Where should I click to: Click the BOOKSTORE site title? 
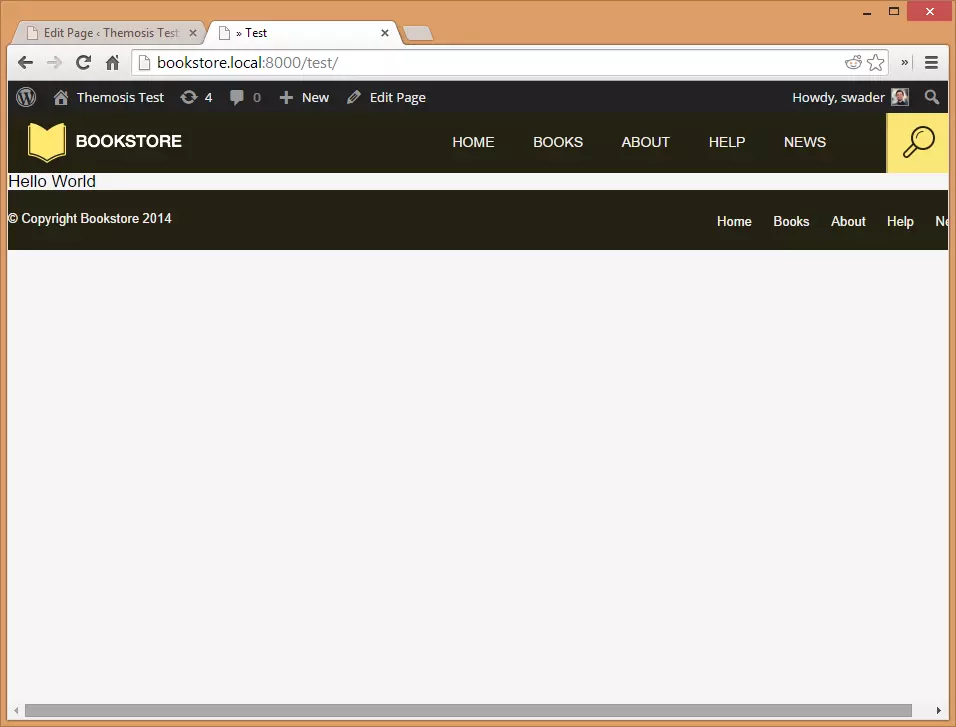point(129,141)
